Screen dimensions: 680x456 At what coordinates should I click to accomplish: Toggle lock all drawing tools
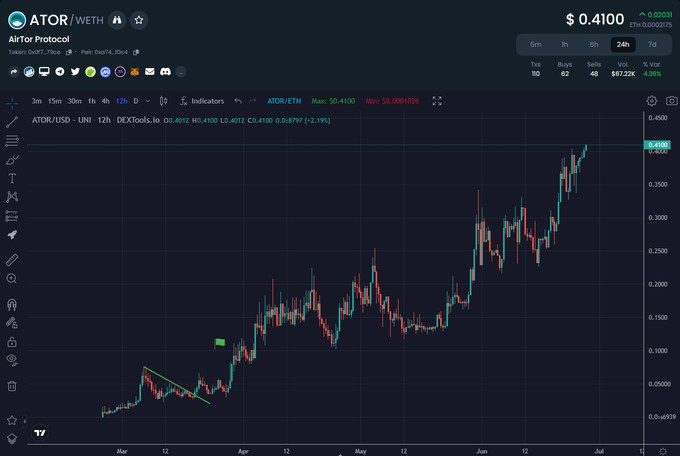coord(12,342)
